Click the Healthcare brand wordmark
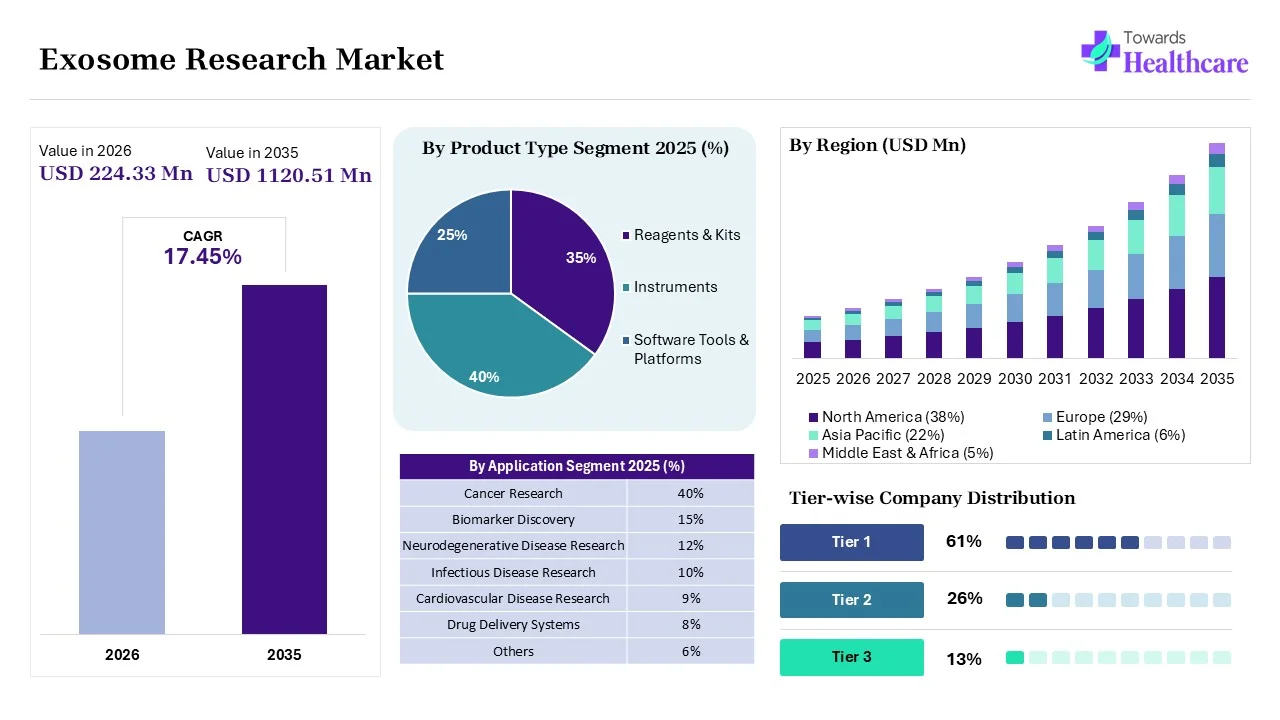Viewport: 1280px width, 720px height. point(1186,63)
